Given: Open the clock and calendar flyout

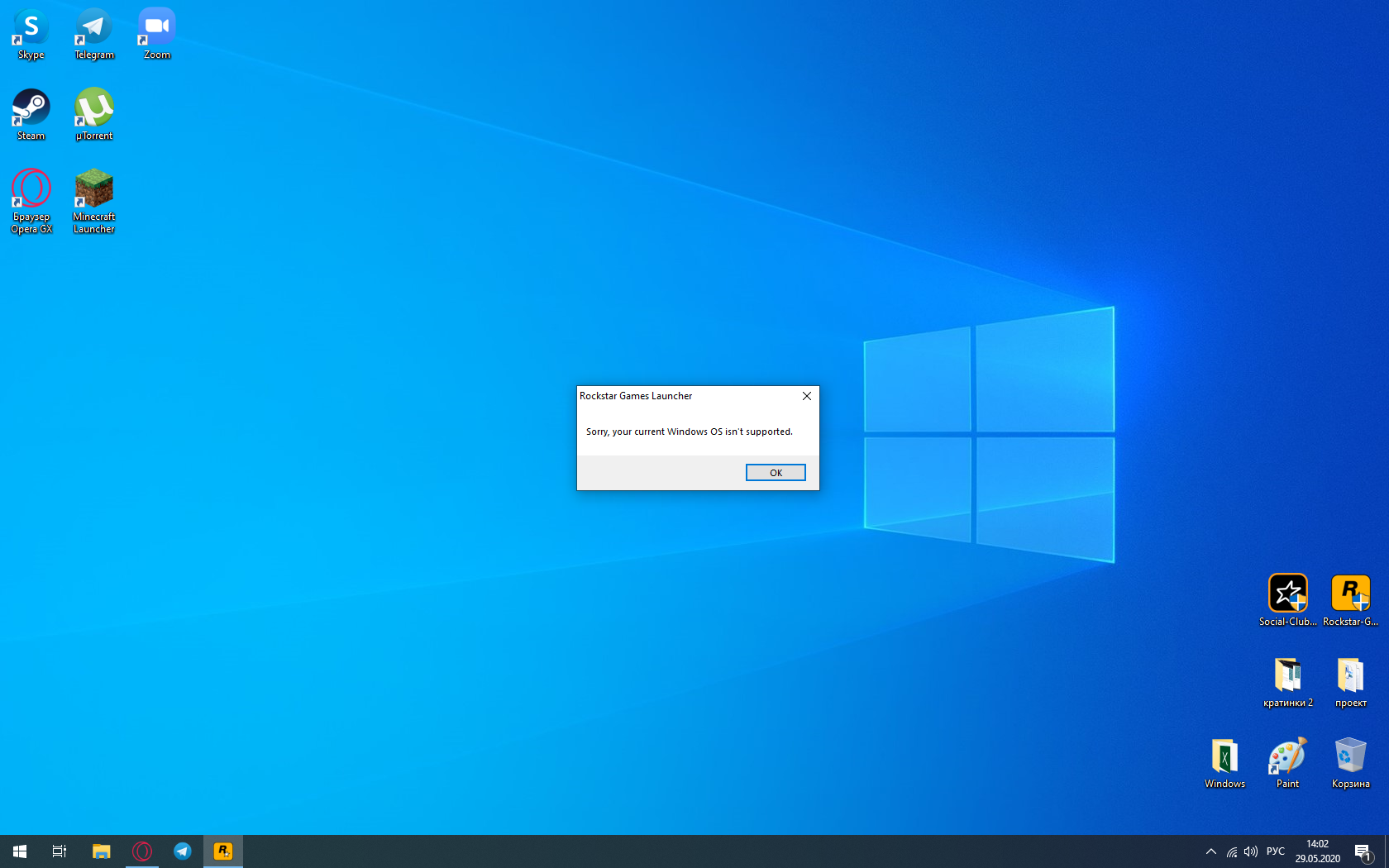Looking at the screenshot, I should click(1318, 851).
